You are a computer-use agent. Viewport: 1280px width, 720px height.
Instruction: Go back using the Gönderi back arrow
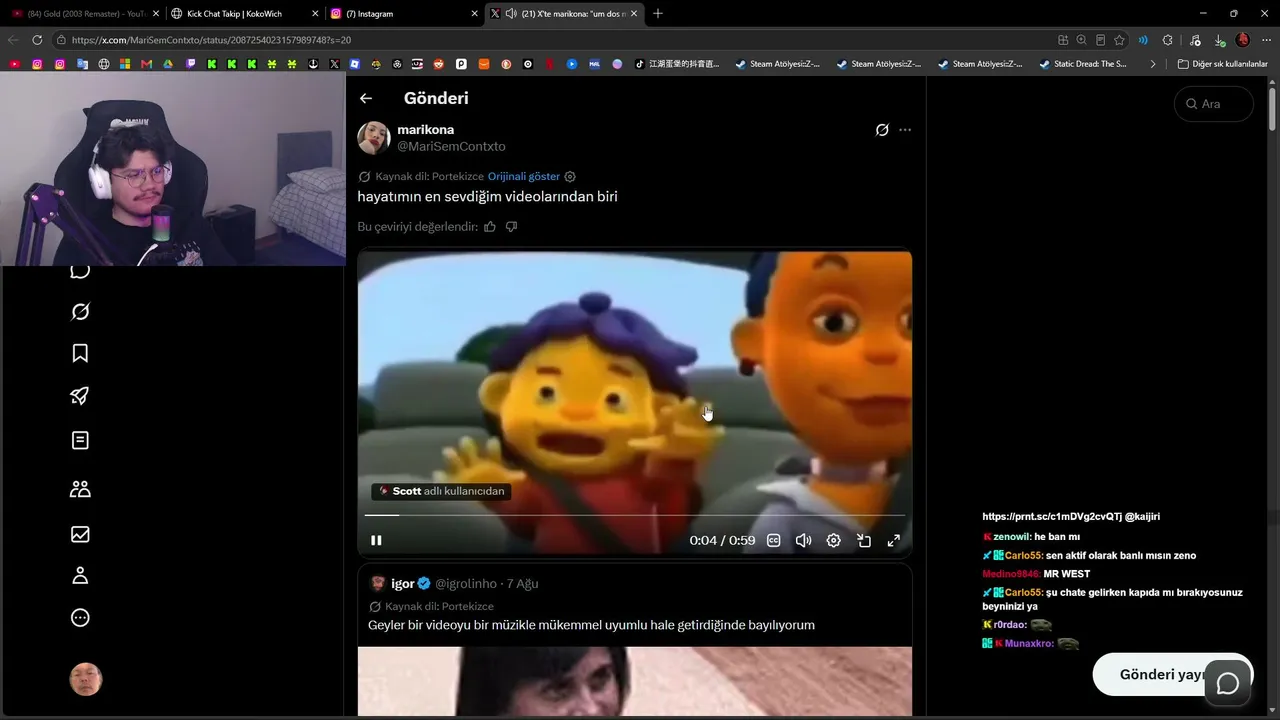click(366, 98)
